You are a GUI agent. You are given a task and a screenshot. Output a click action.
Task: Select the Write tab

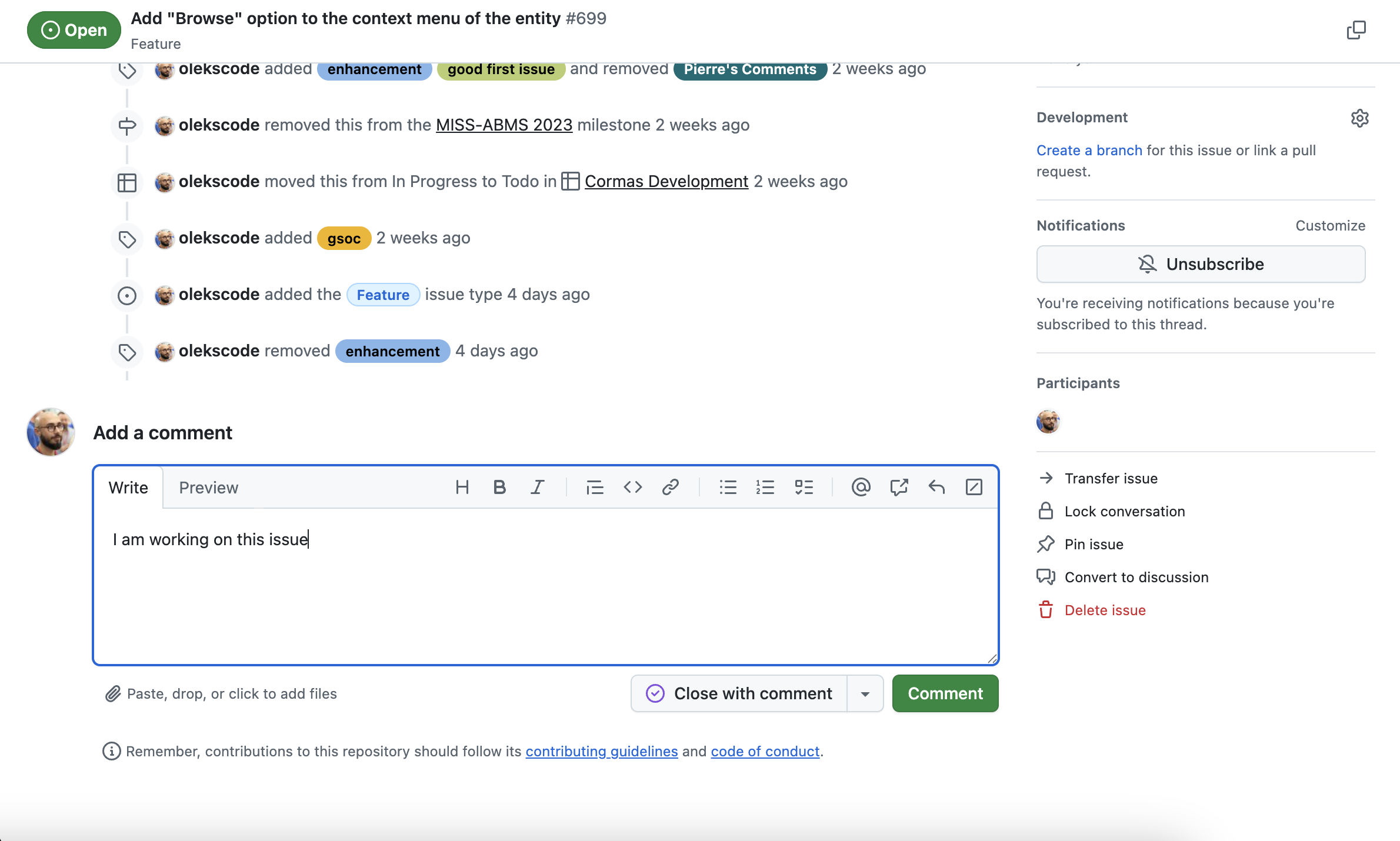pos(128,488)
